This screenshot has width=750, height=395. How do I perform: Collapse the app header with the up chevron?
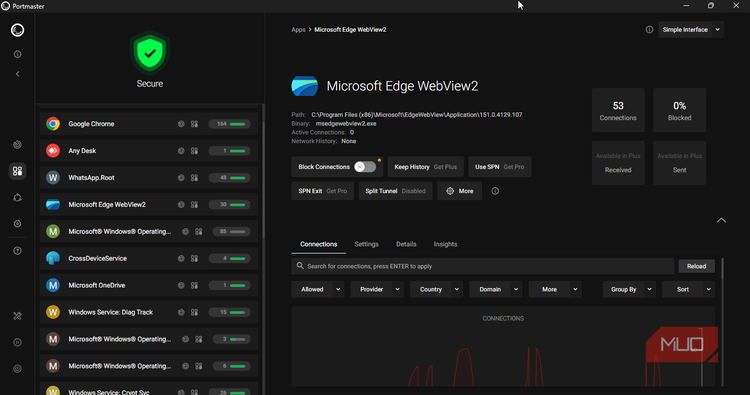tap(721, 220)
